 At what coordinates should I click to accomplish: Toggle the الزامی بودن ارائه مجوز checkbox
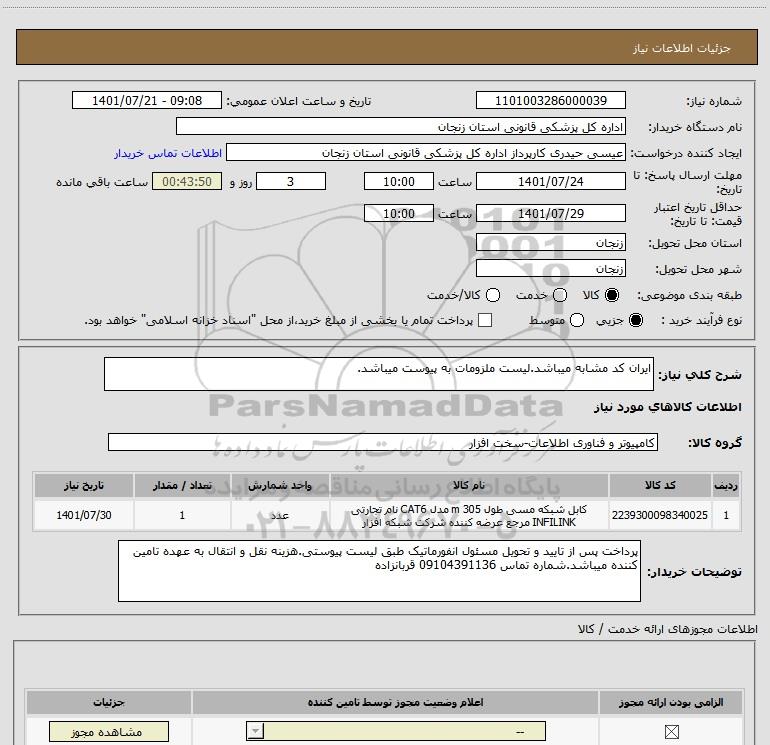(x=671, y=732)
